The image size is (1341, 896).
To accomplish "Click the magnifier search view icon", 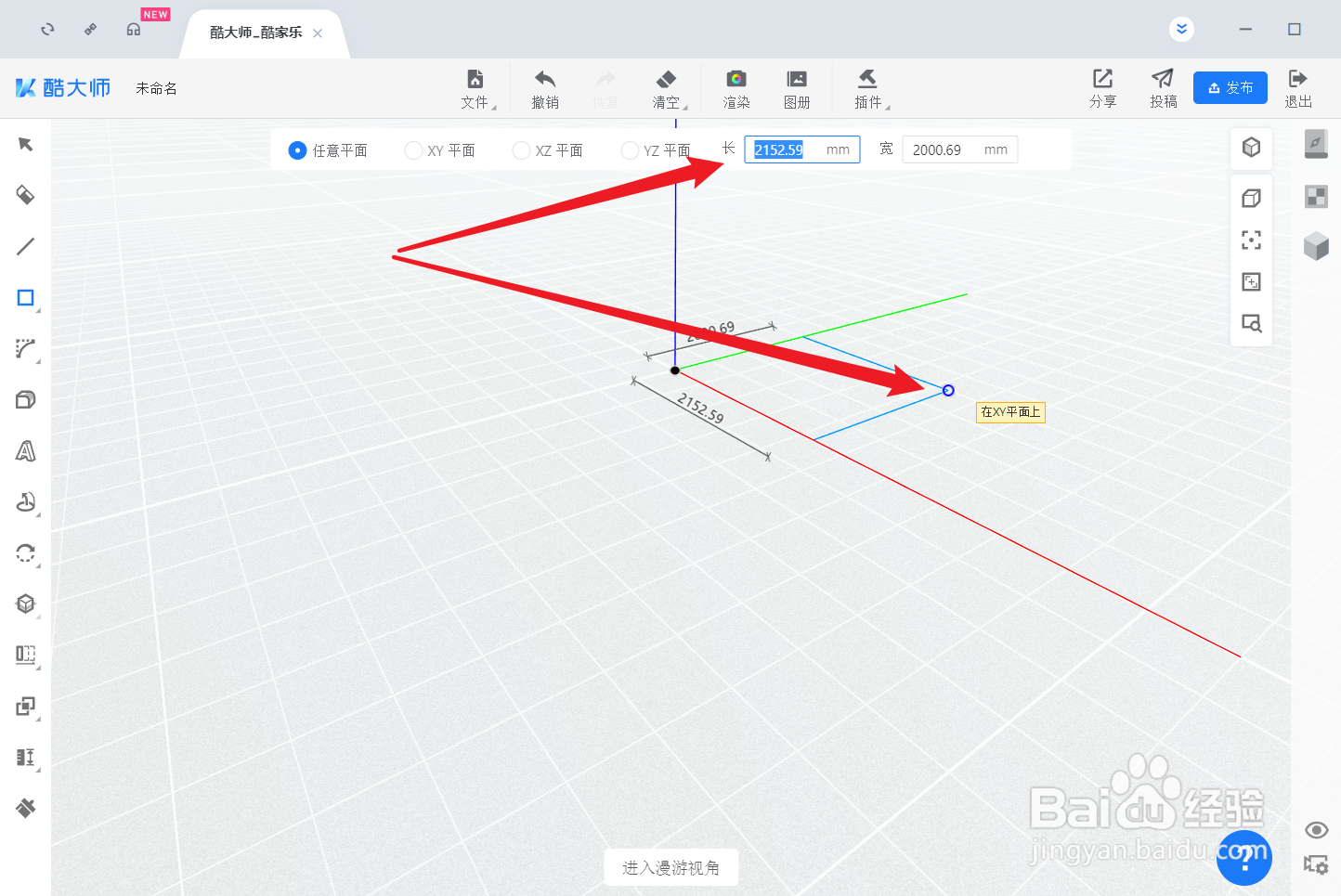I will pyautogui.click(x=1251, y=323).
